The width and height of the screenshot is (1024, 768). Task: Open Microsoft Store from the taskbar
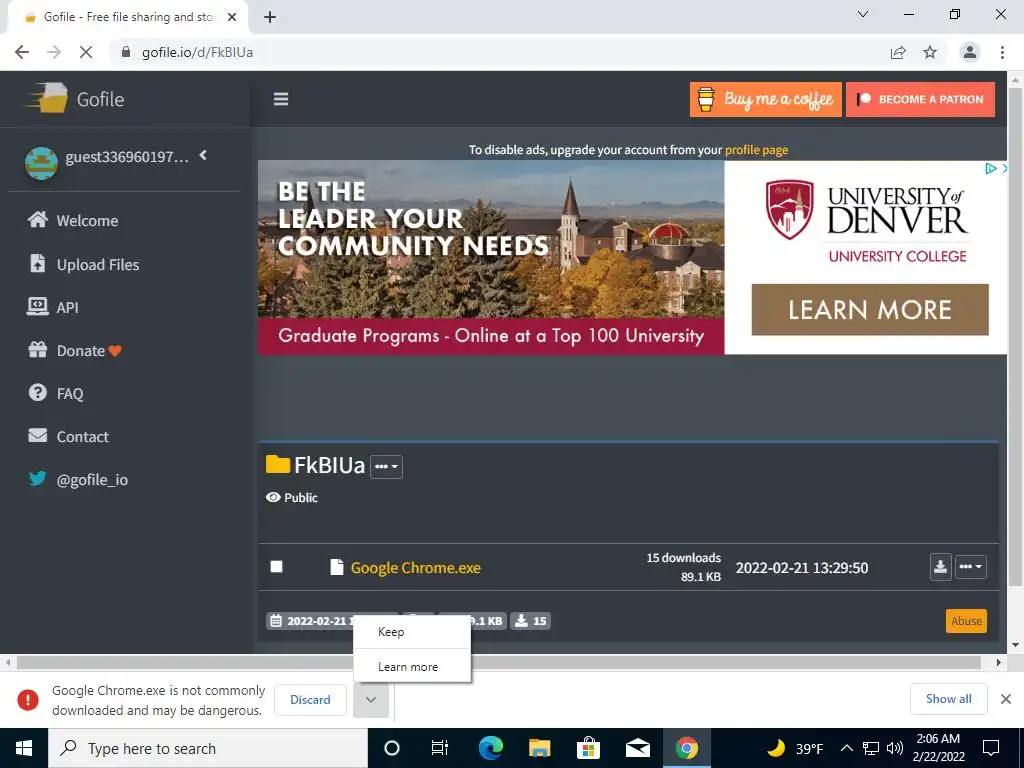588,748
